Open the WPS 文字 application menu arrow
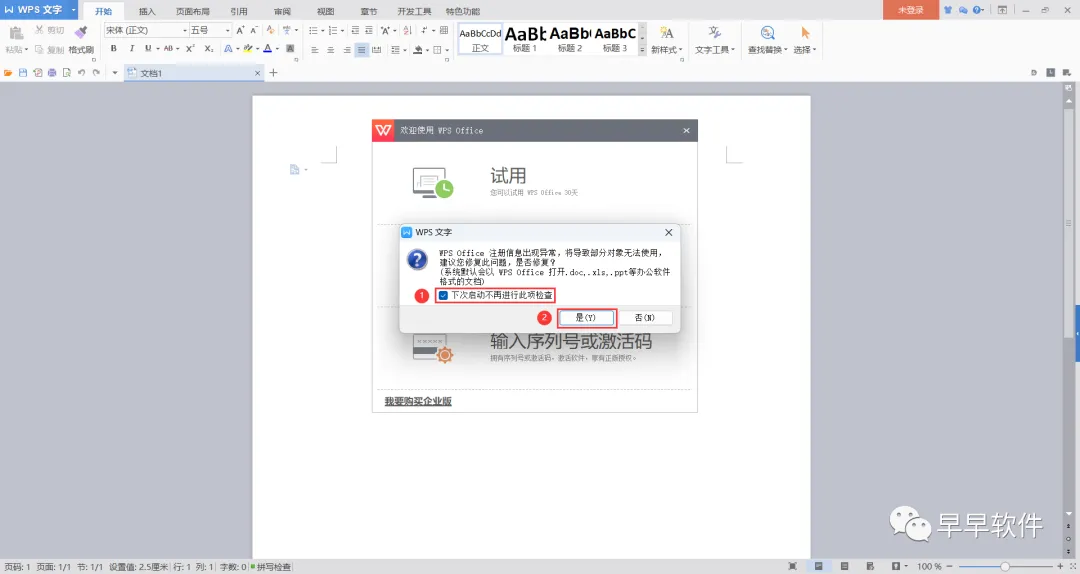 (x=73, y=10)
